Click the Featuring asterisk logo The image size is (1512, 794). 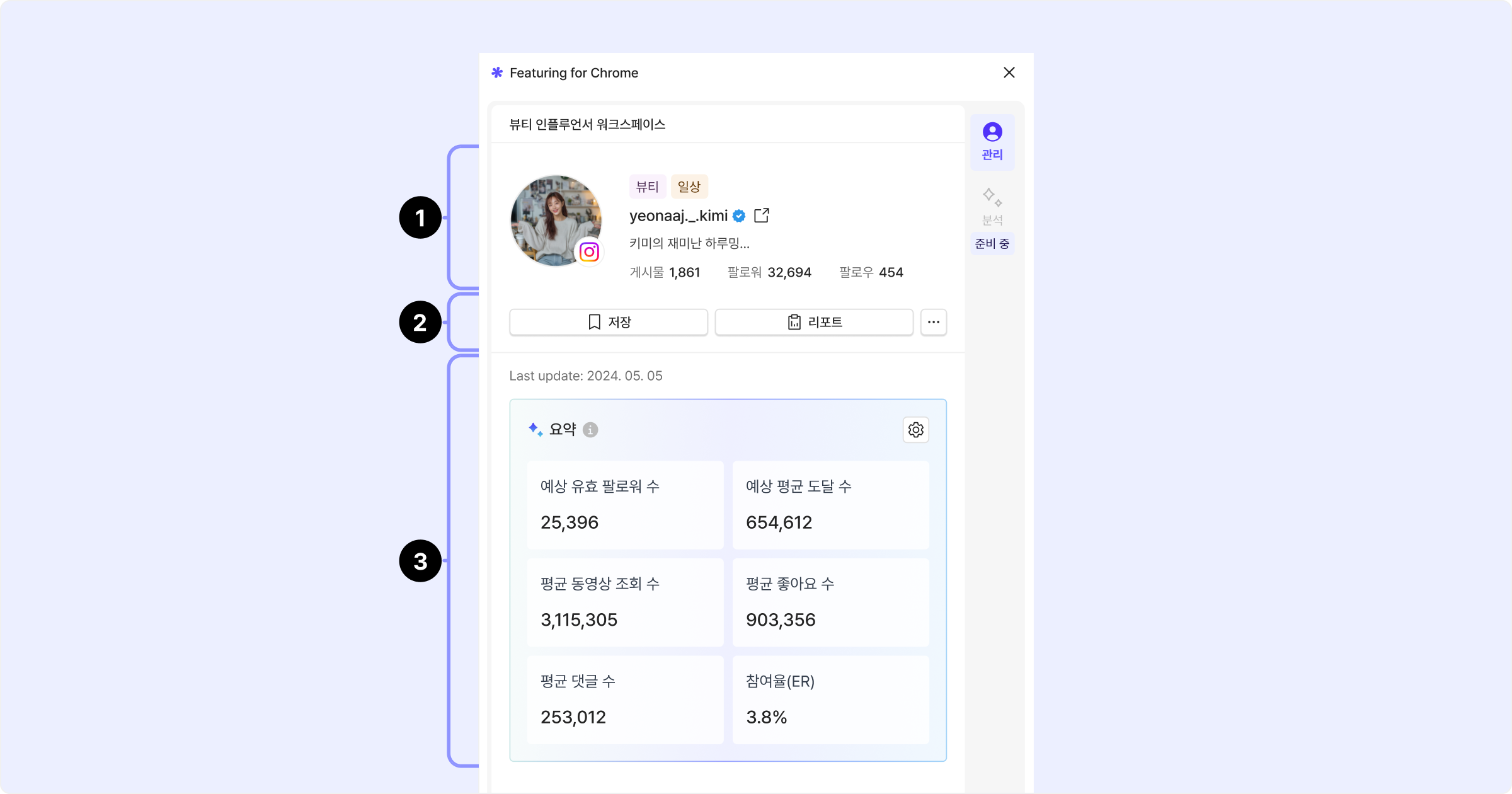click(497, 72)
